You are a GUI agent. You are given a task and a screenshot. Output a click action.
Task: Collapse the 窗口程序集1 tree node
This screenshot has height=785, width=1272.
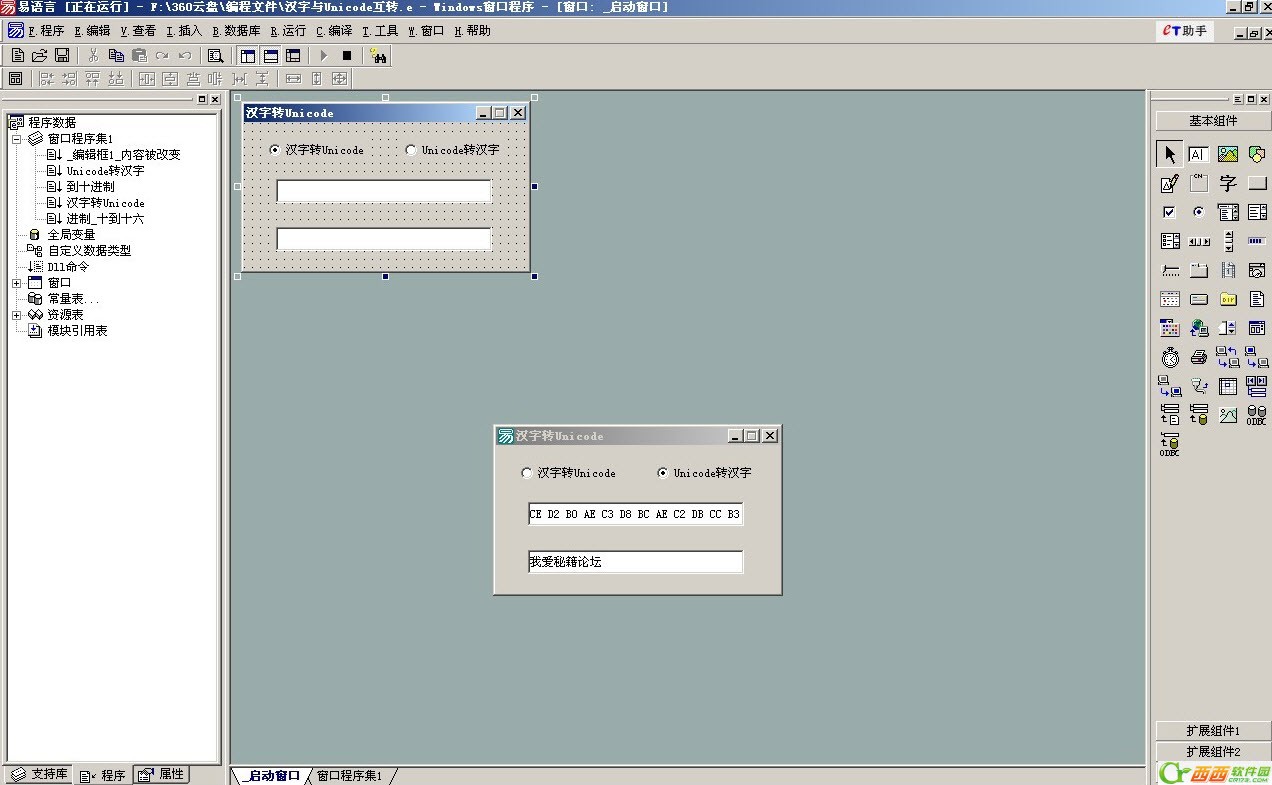pyautogui.click(x=17, y=139)
